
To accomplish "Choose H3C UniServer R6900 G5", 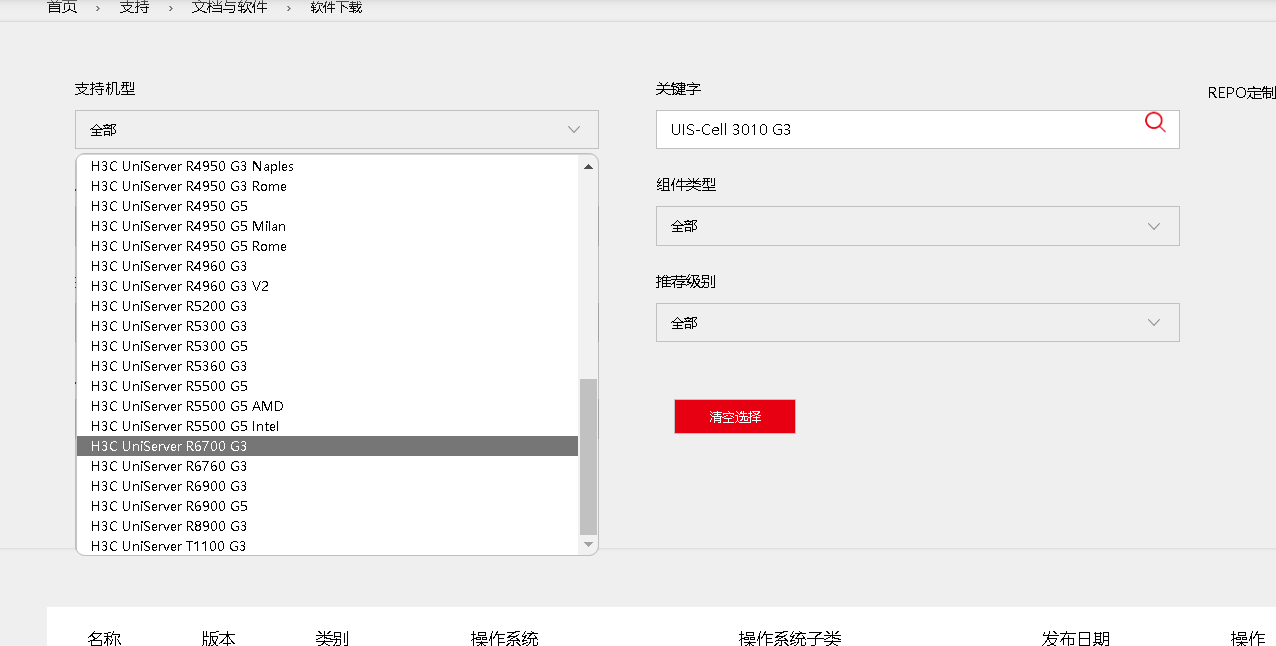I will [x=327, y=506].
